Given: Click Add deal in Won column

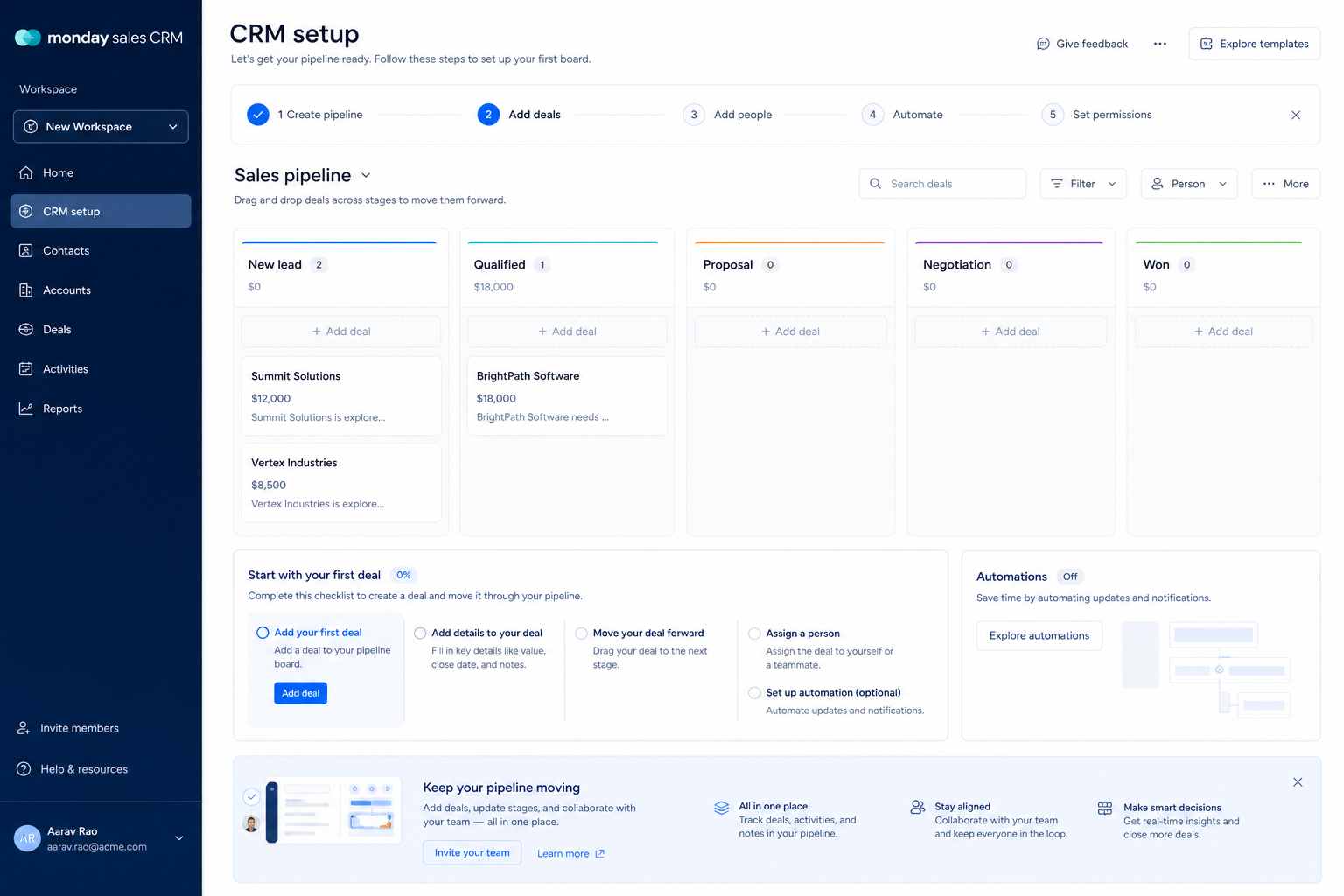Looking at the screenshot, I should [1223, 332].
